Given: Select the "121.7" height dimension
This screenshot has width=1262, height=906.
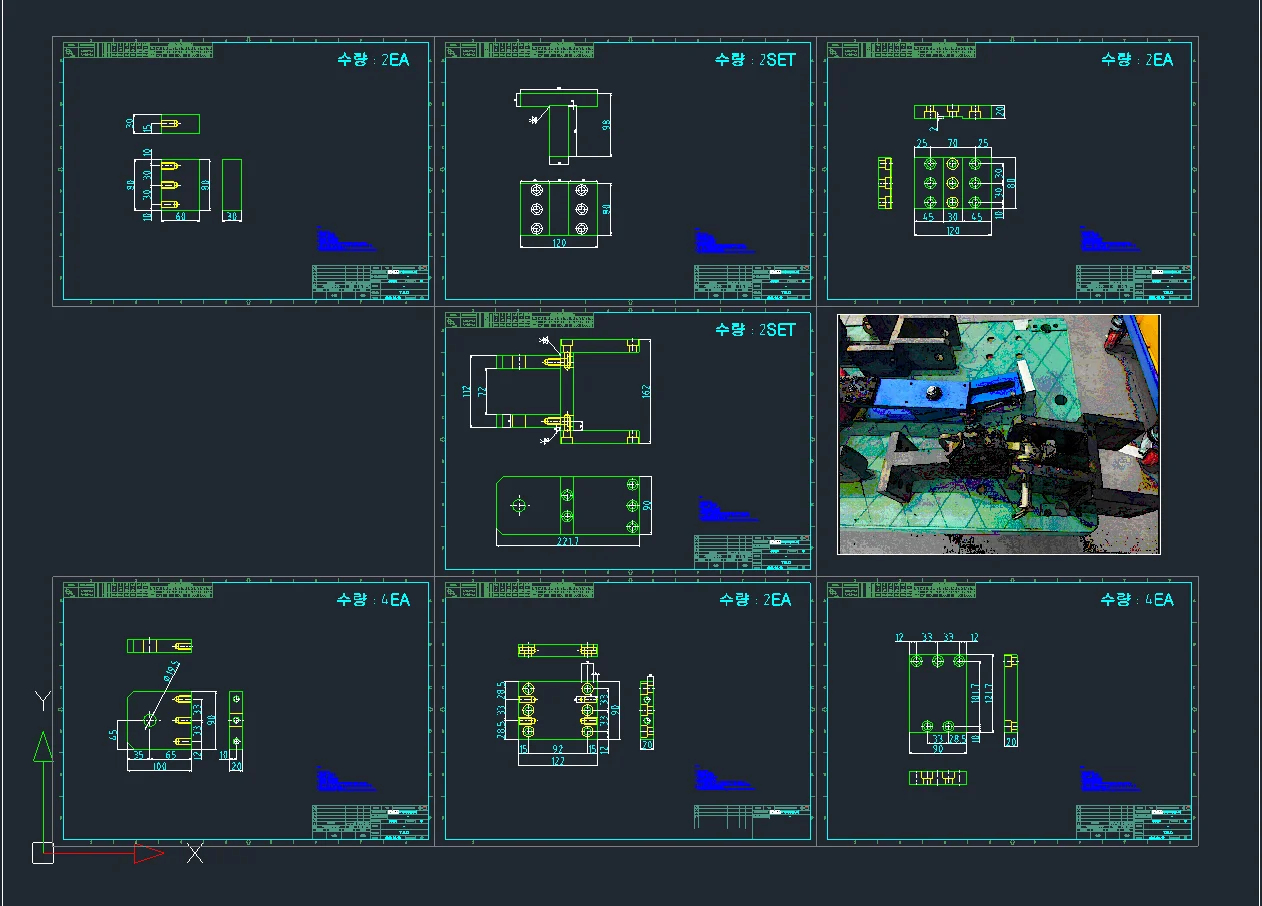Looking at the screenshot, I should (x=988, y=692).
